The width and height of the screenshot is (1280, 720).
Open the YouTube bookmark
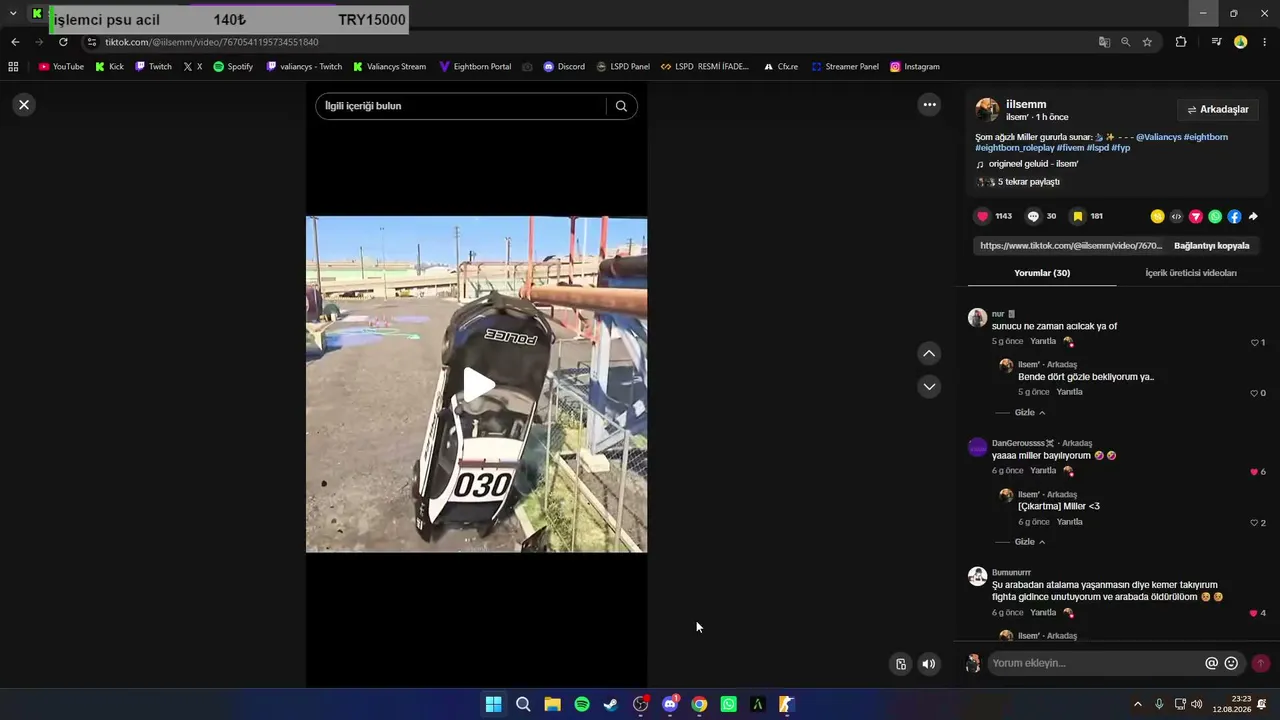61,67
